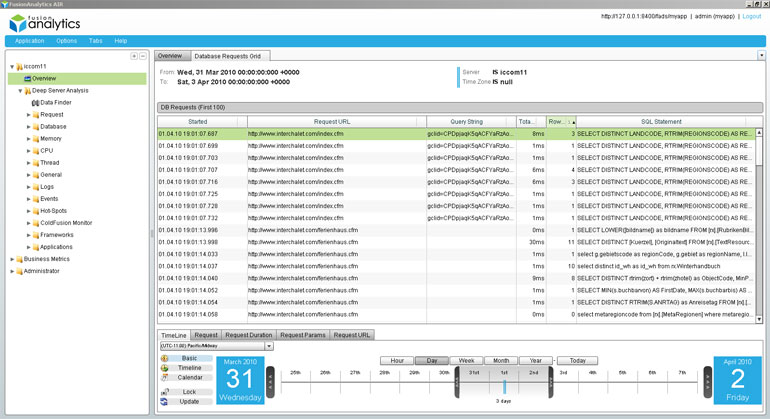This screenshot has width=770, height=419.
Task: Click the Administrator folder icon
Action: coord(20,271)
